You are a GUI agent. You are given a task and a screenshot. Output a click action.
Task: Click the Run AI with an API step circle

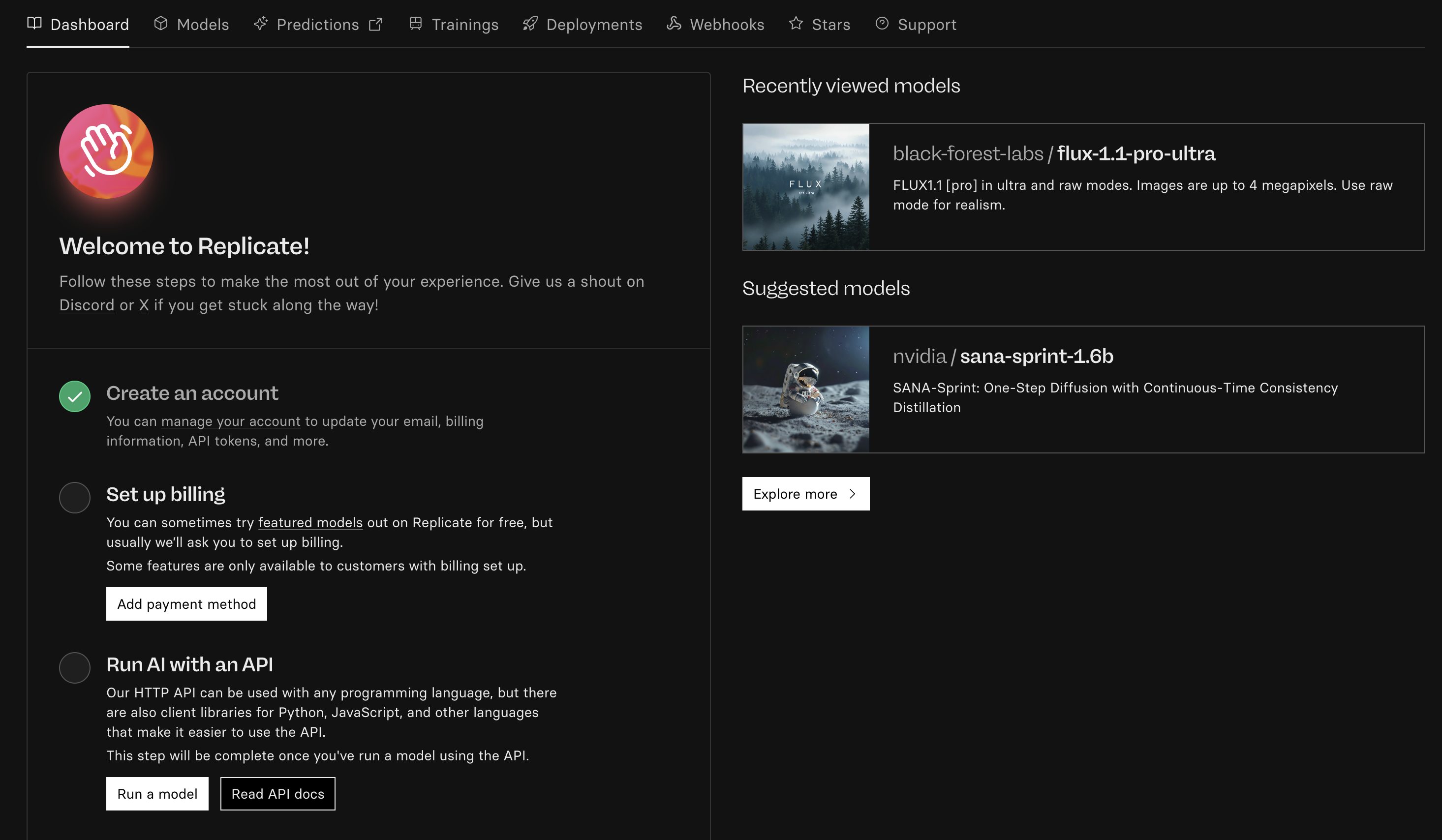75,667
